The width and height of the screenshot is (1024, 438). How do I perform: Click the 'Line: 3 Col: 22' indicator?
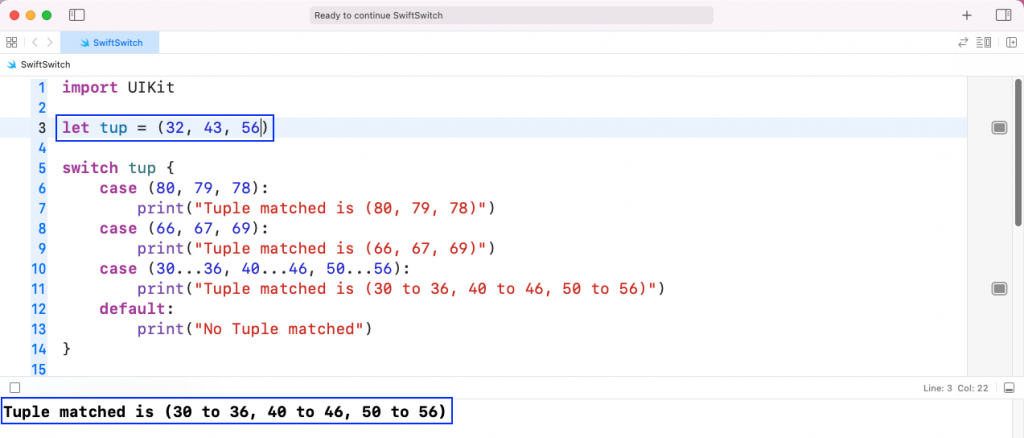(955, 388)
